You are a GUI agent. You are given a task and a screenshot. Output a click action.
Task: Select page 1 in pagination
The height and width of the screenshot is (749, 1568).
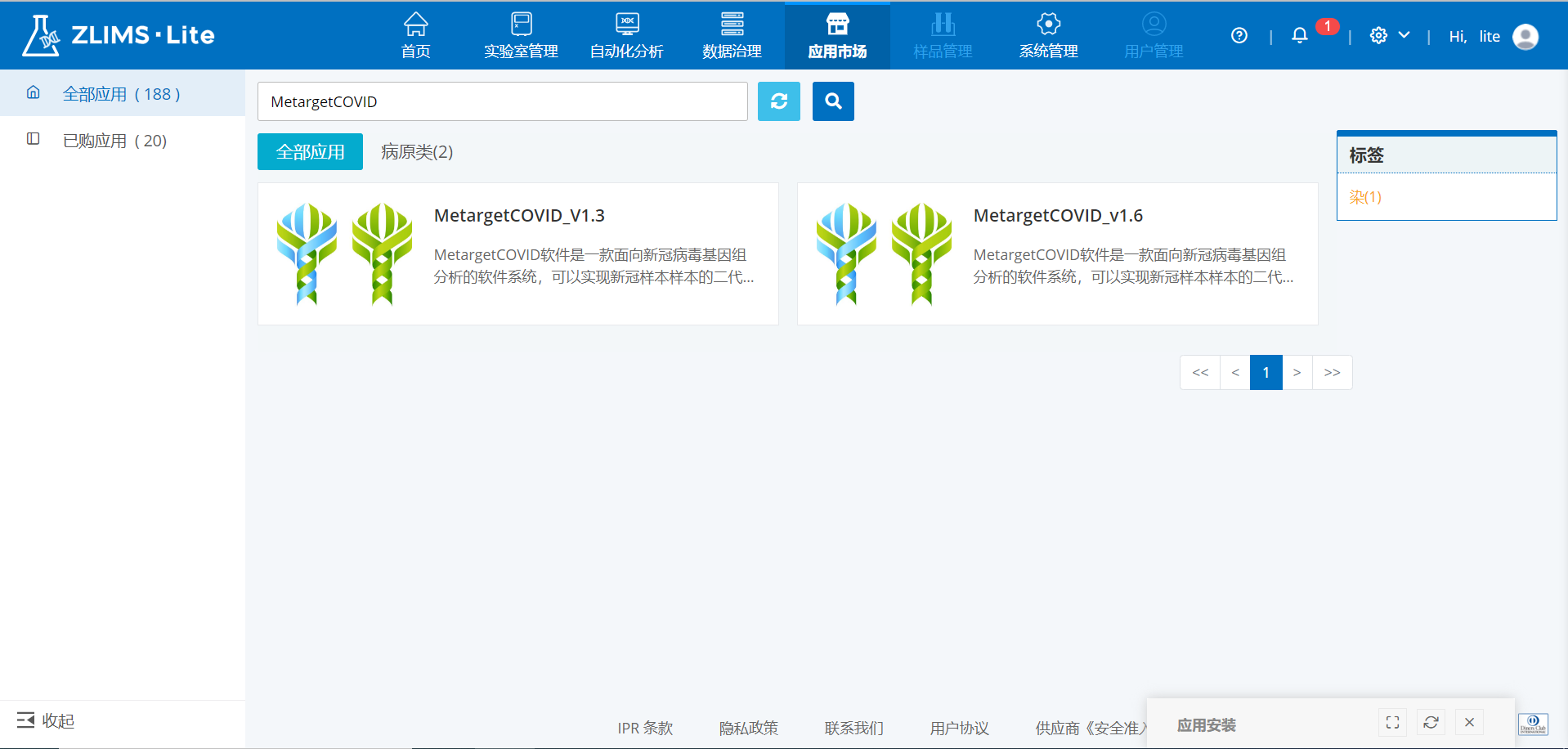(x=1266, y=373)
